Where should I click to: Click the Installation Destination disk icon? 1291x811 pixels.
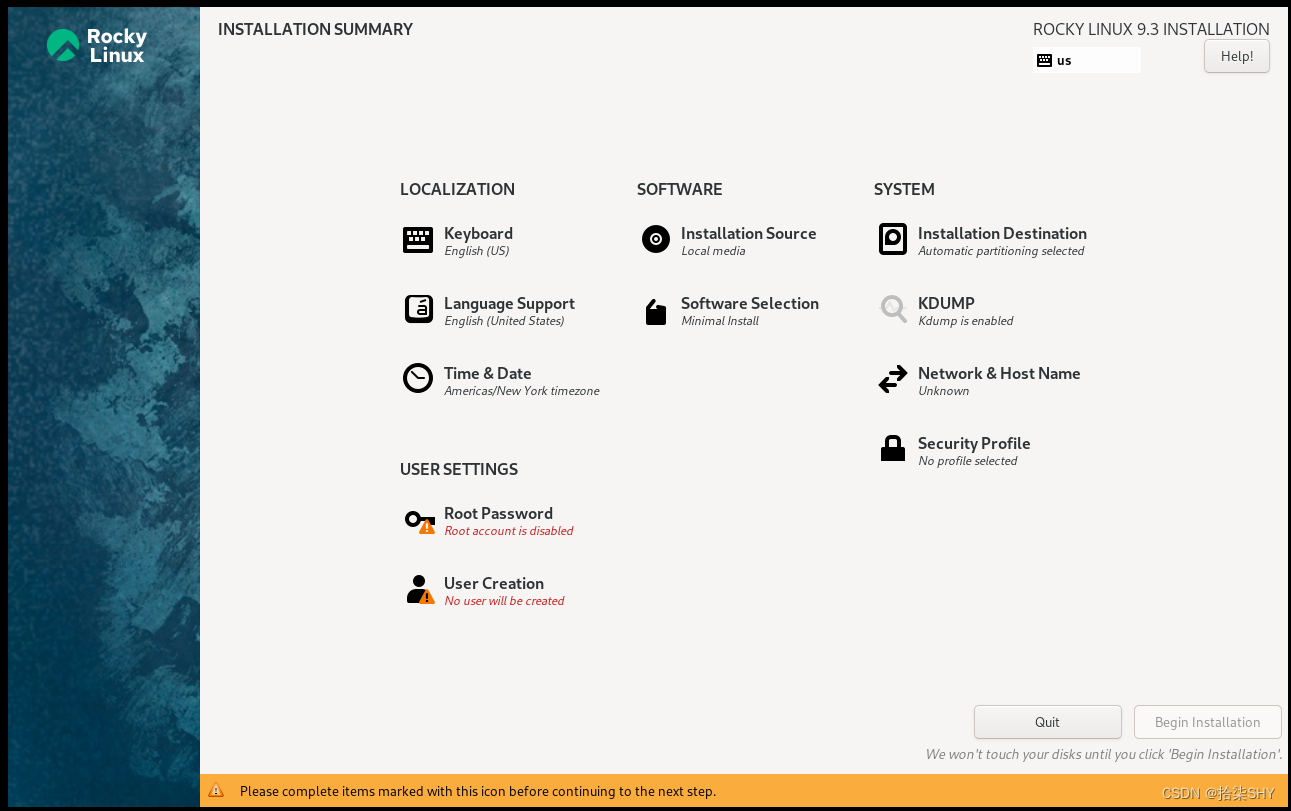pyautogui.click(x=893, y=239)
